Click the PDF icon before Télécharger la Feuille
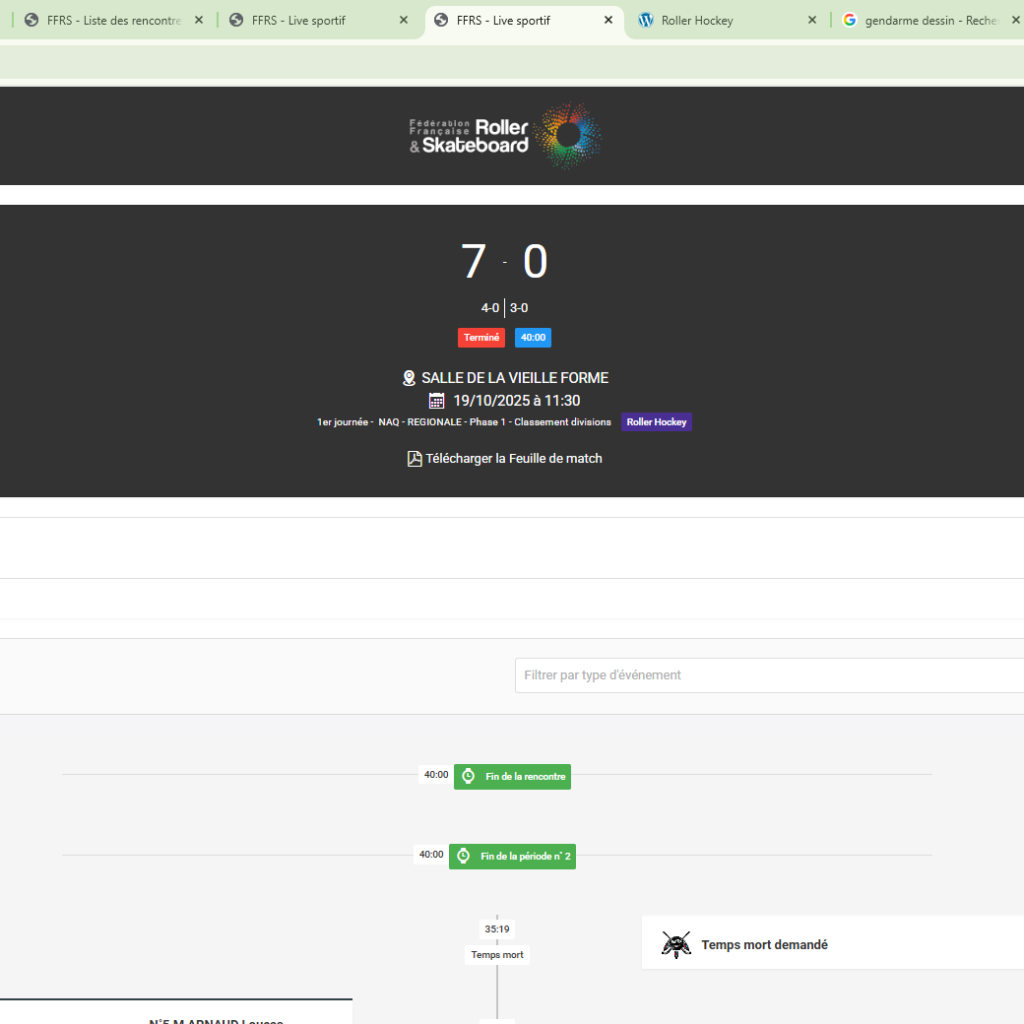The width and height of the screenshot is (1024, 1024). pyautogui.click(x=414, y=459)
